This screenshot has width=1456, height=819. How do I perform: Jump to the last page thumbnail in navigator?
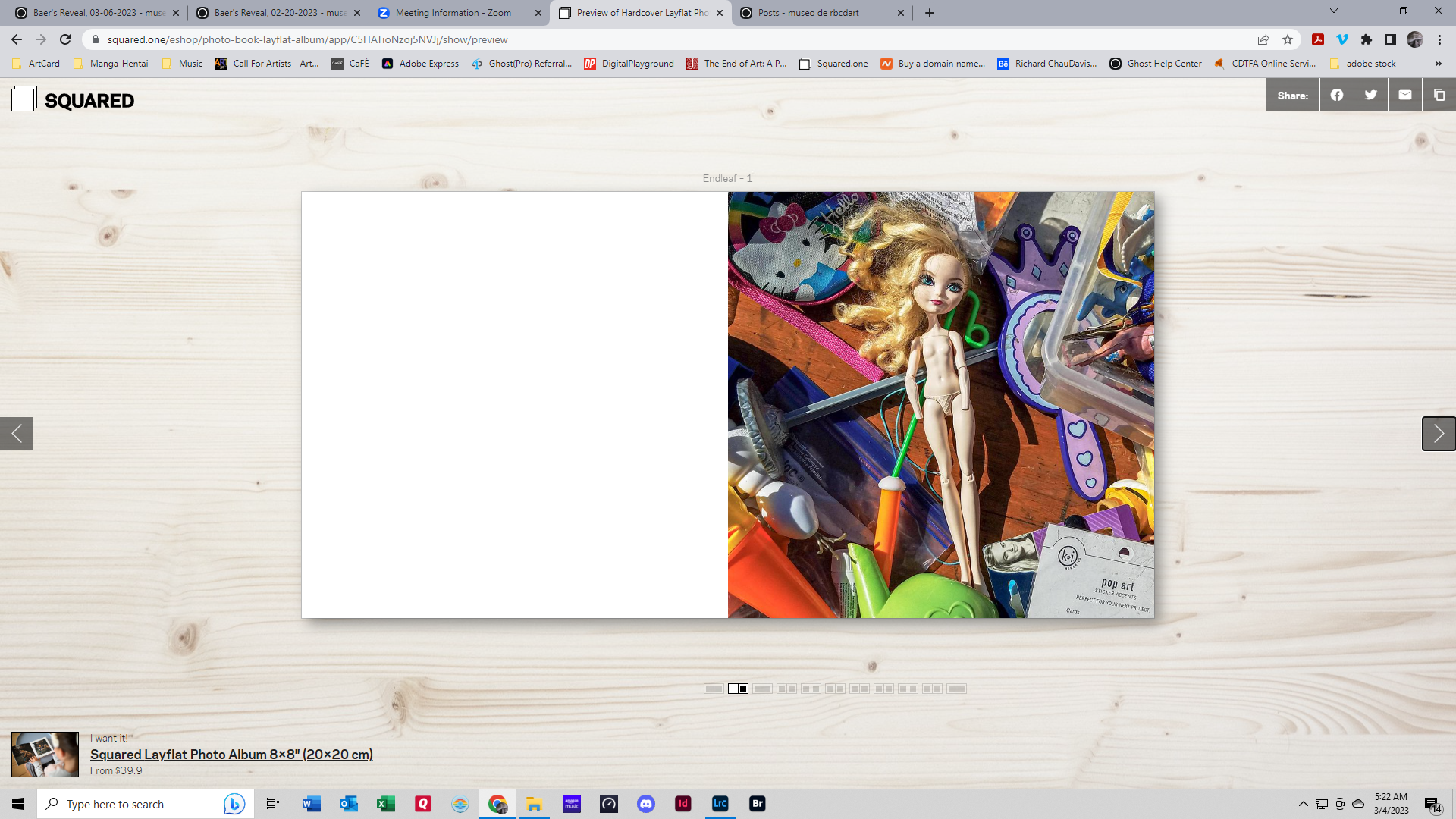point(957,689)
